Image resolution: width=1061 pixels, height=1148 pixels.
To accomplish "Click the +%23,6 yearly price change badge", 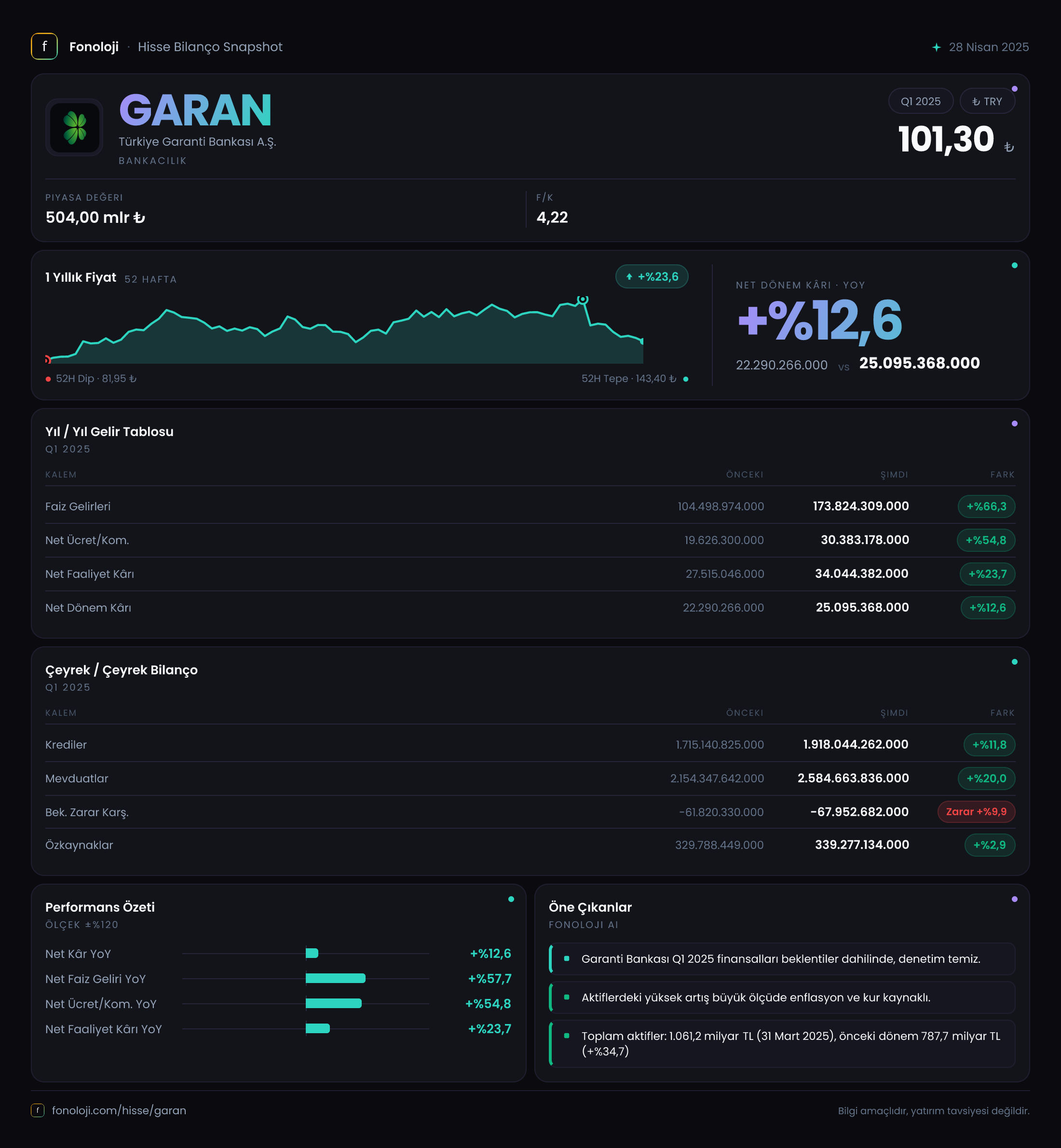I will tap(652, 277).
